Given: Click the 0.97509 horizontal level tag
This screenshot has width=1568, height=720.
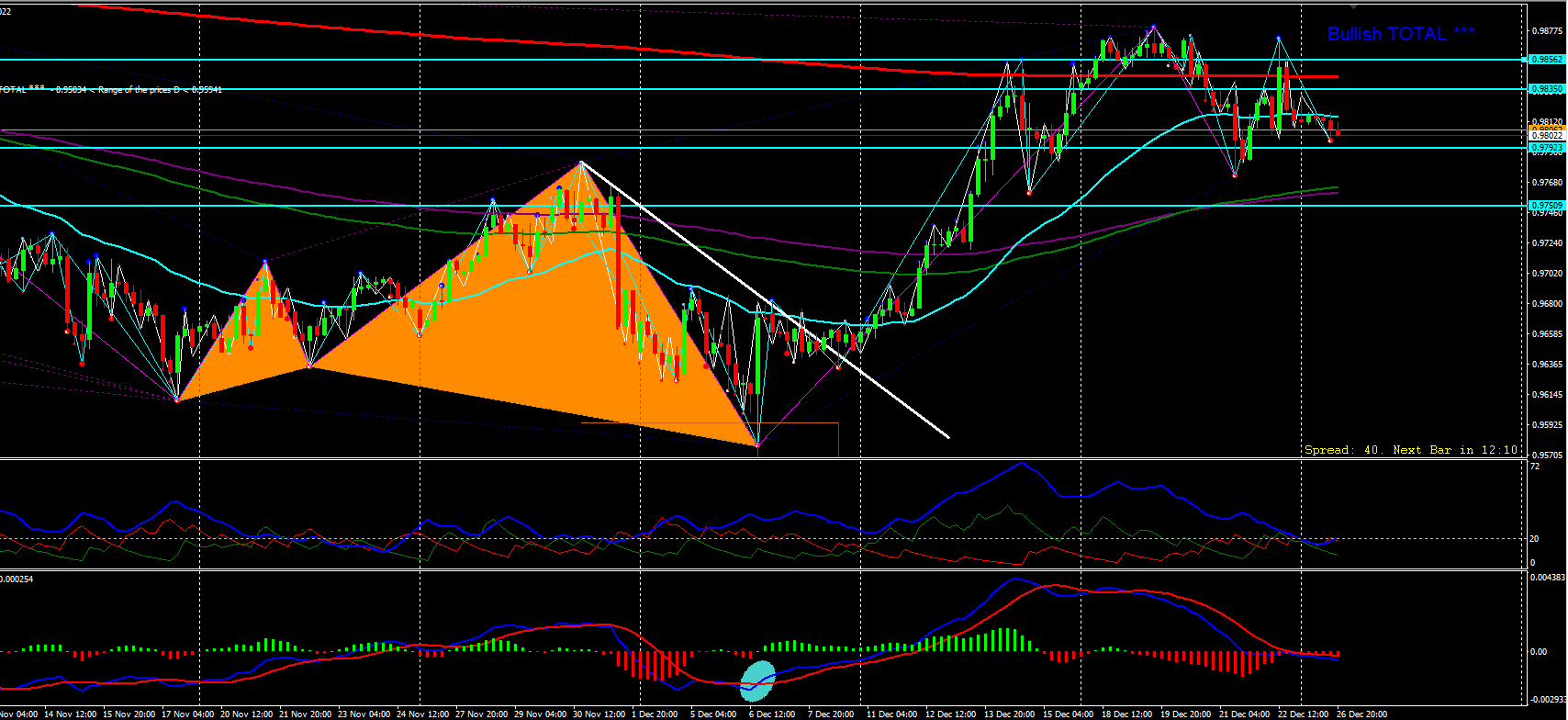Looking at the screenshot, I should coord(1547,206).
